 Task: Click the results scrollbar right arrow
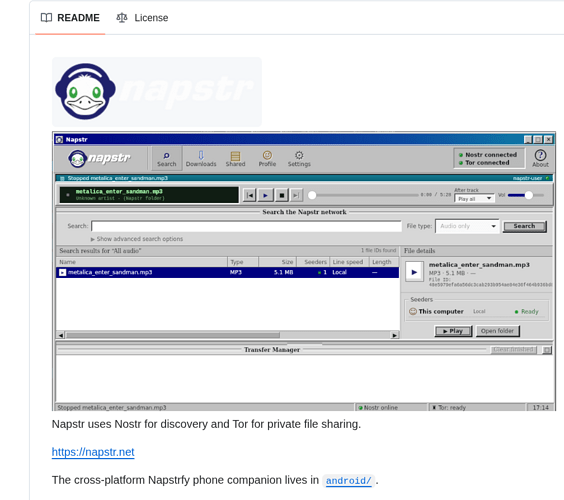395,335
